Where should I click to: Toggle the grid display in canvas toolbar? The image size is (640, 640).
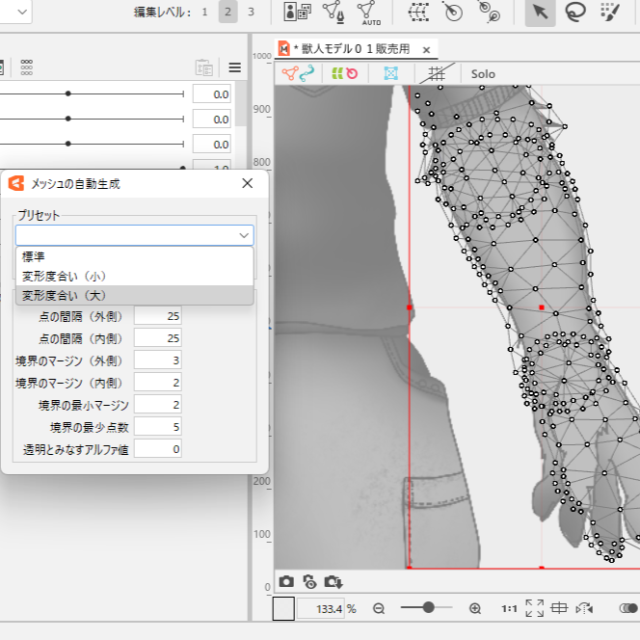pos(436,73)
